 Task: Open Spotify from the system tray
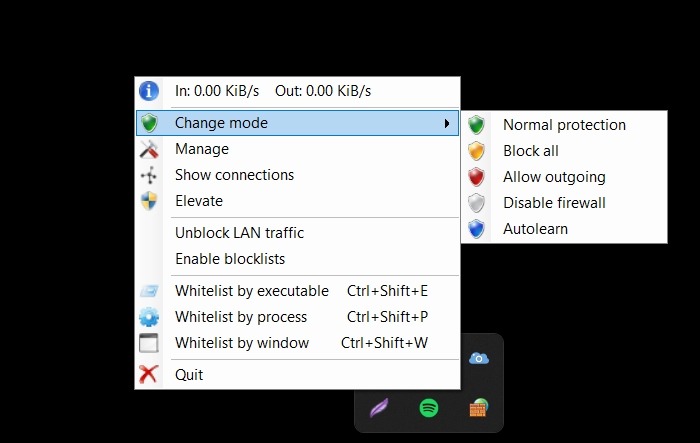coord(429,408)
